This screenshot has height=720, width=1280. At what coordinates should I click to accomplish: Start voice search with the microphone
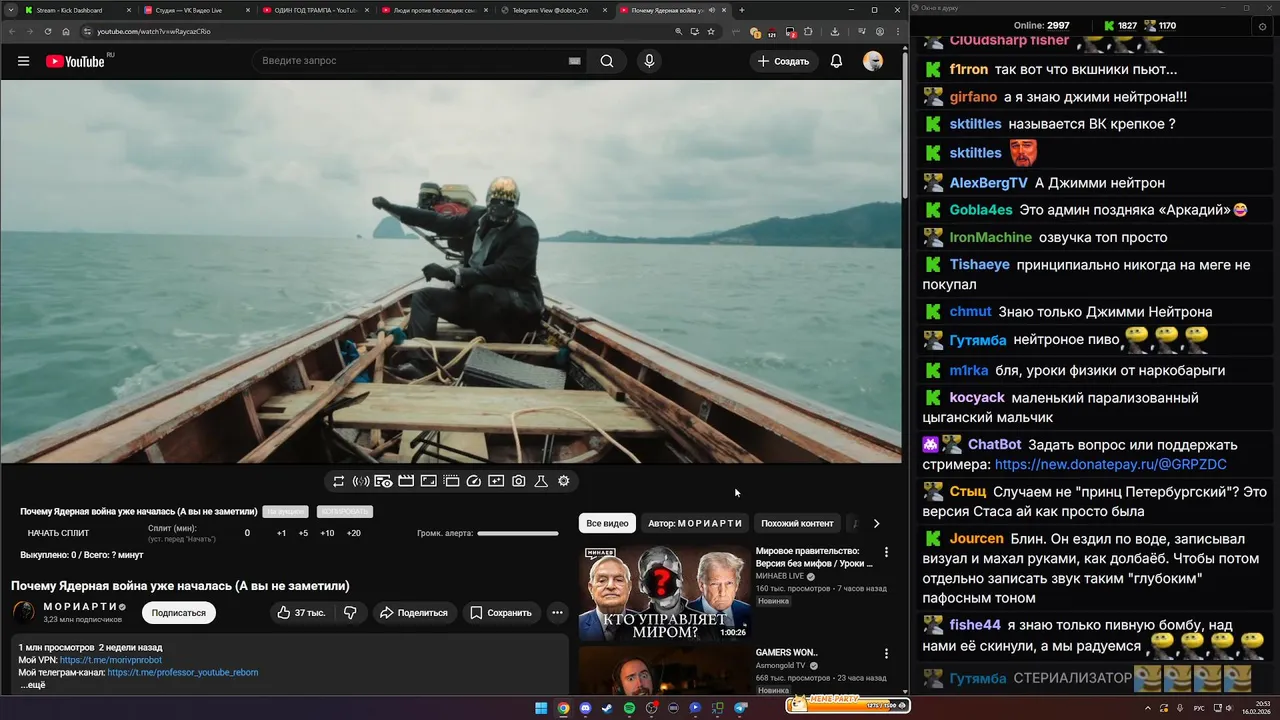point(649,61)
